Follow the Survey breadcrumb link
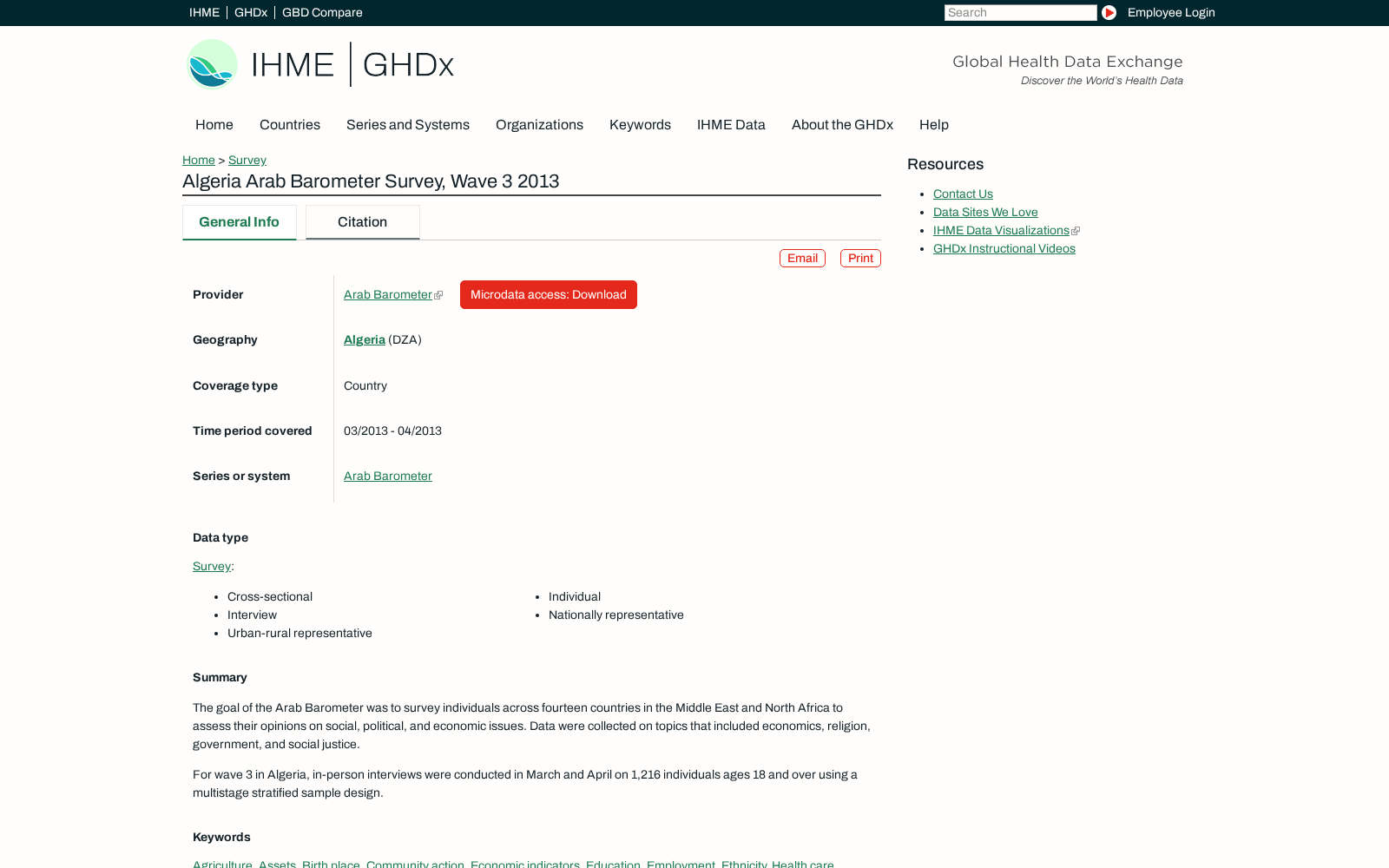1389x868 pixels. coord(247,160)
